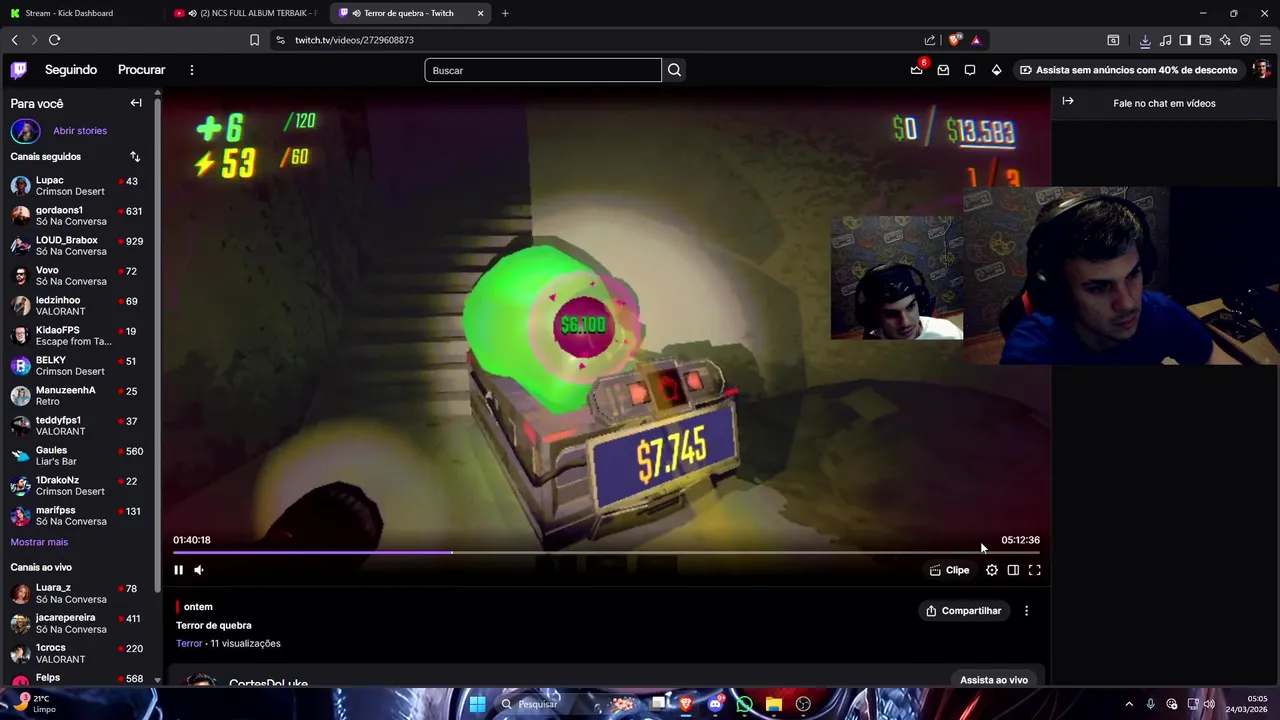This screenshot has width=1280, height=720.
Task: Click the Get Bits diamond icon
Action: coord(996,70)
